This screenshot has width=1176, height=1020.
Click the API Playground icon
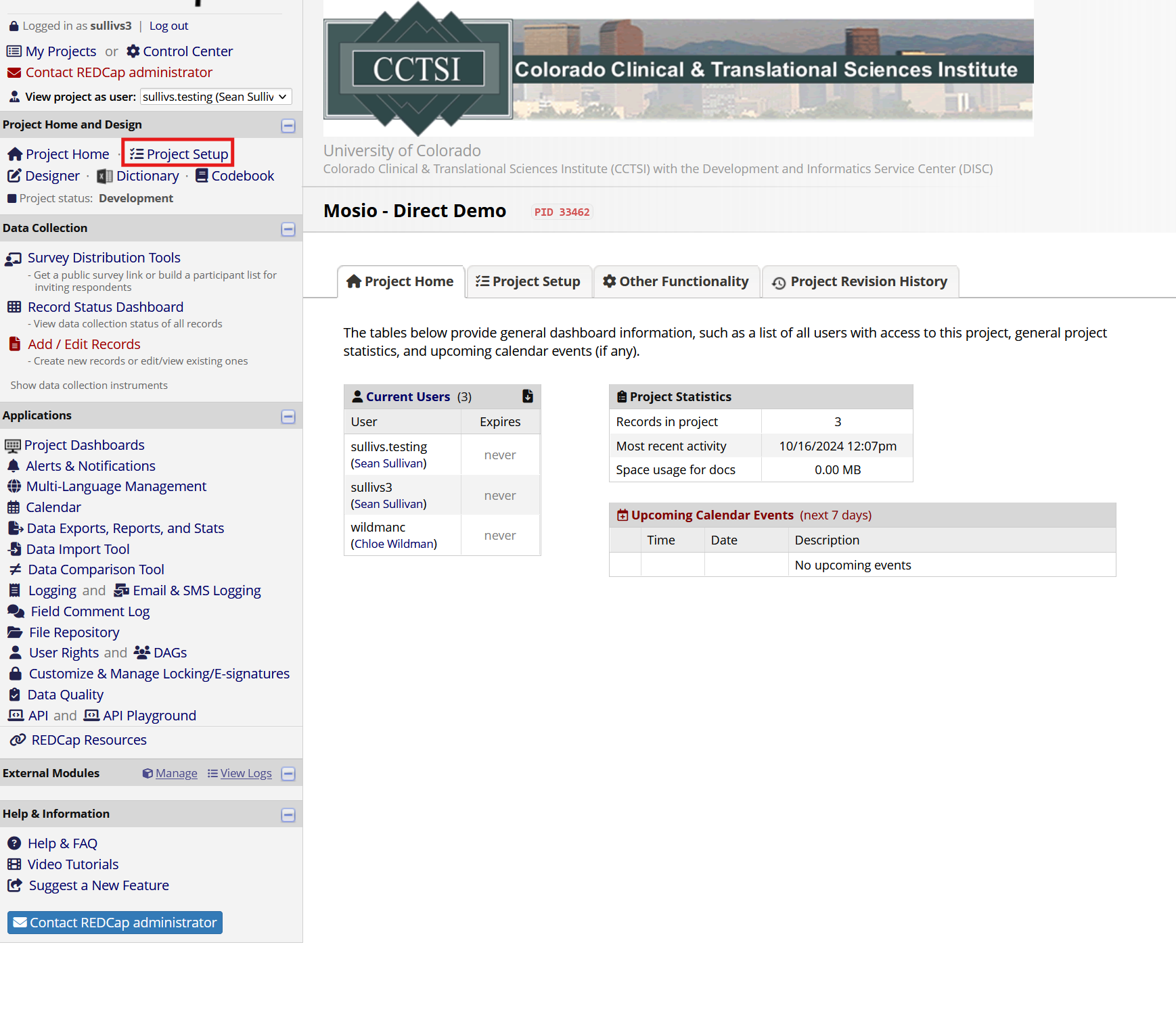coord(91,716)
